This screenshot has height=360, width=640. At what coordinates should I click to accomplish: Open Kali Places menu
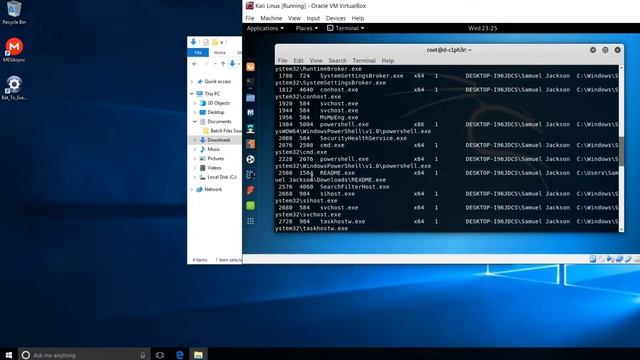[307, 28]
